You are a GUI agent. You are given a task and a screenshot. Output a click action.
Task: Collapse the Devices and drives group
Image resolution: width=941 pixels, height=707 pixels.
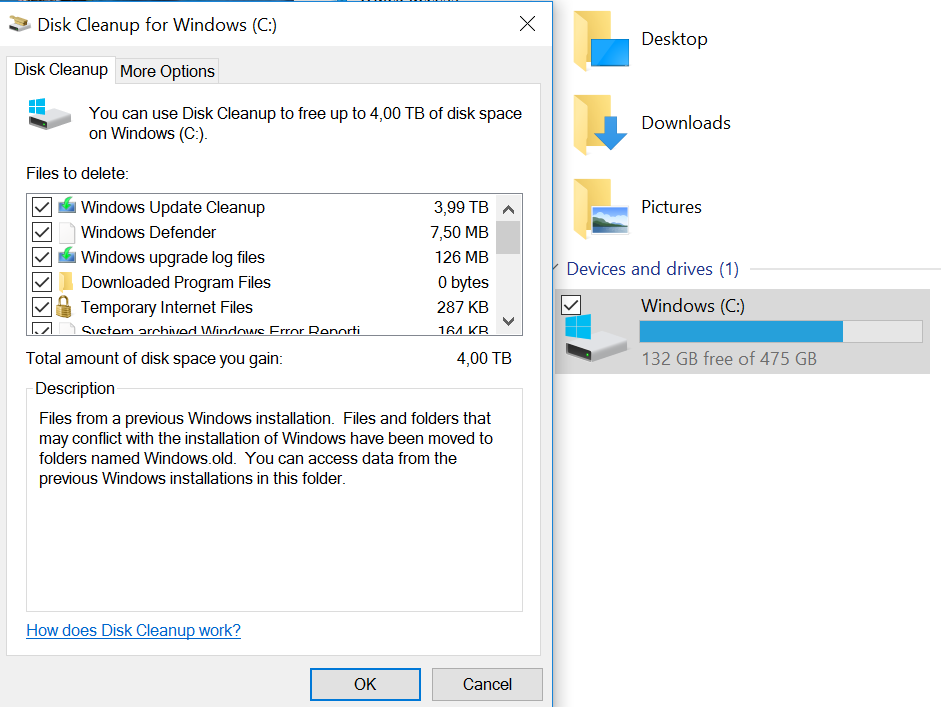pyautogui.click(x=557, y=269)
